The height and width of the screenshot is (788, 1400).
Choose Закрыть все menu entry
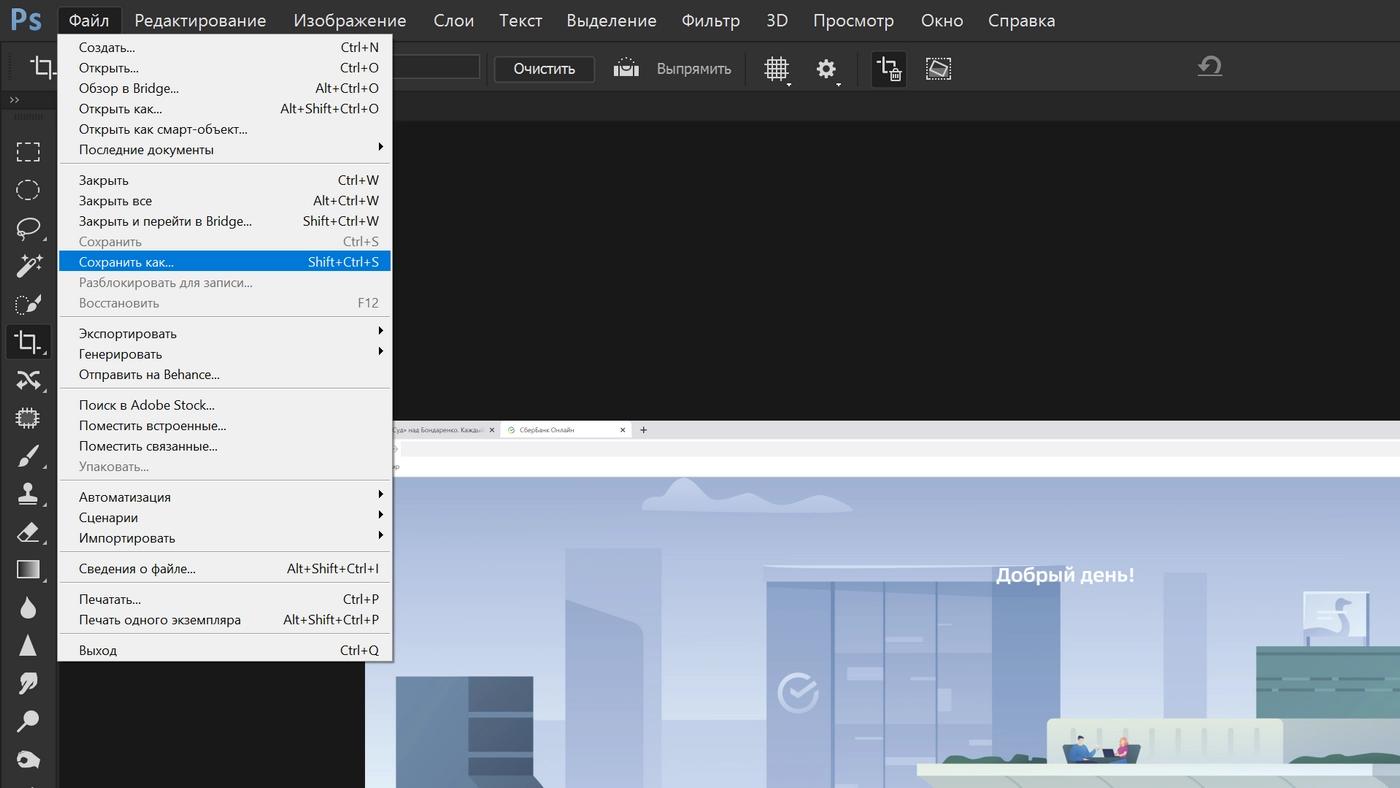coord(225,201)
